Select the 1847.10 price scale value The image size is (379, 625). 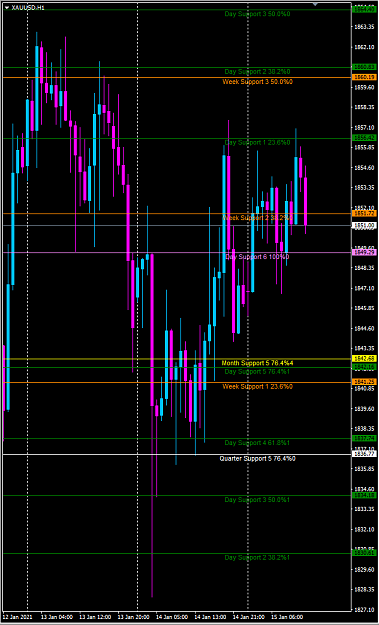(365, 288)
